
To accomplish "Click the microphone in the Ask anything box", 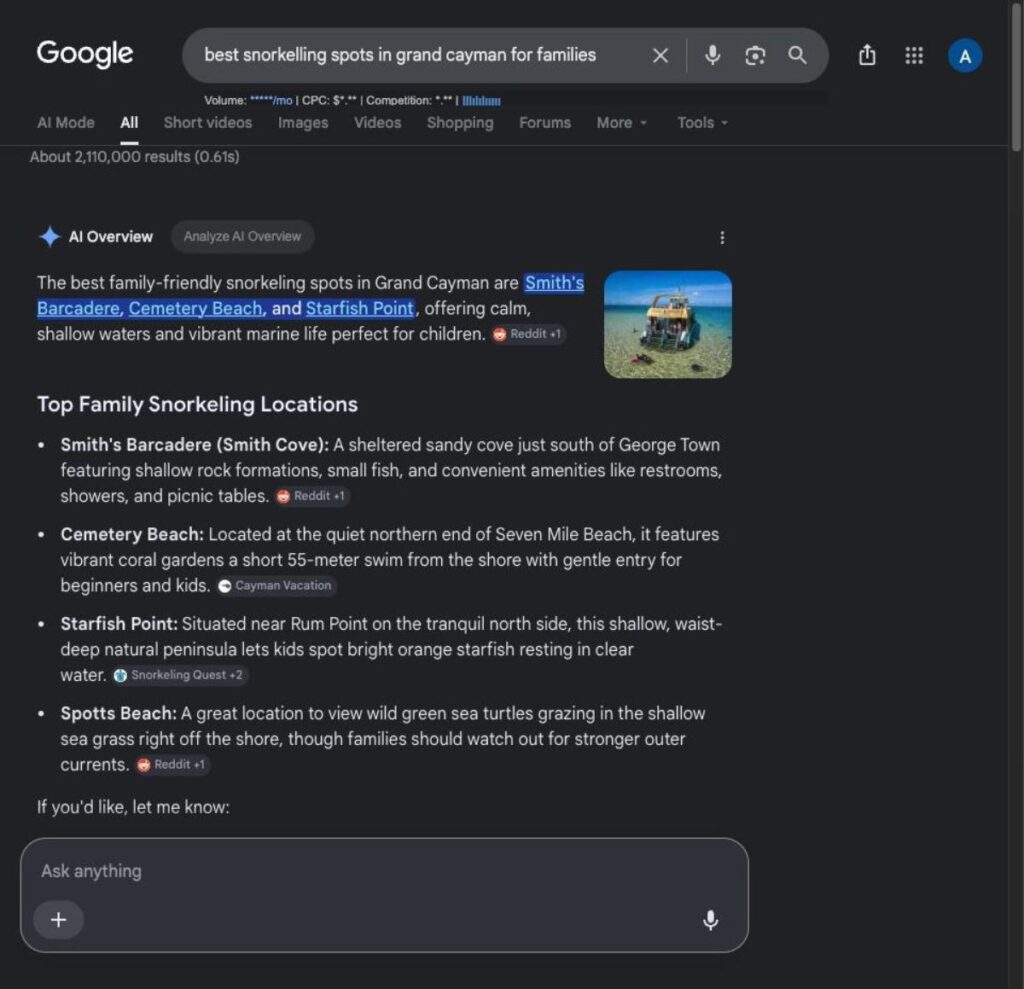I will click(x=711, y=920).
